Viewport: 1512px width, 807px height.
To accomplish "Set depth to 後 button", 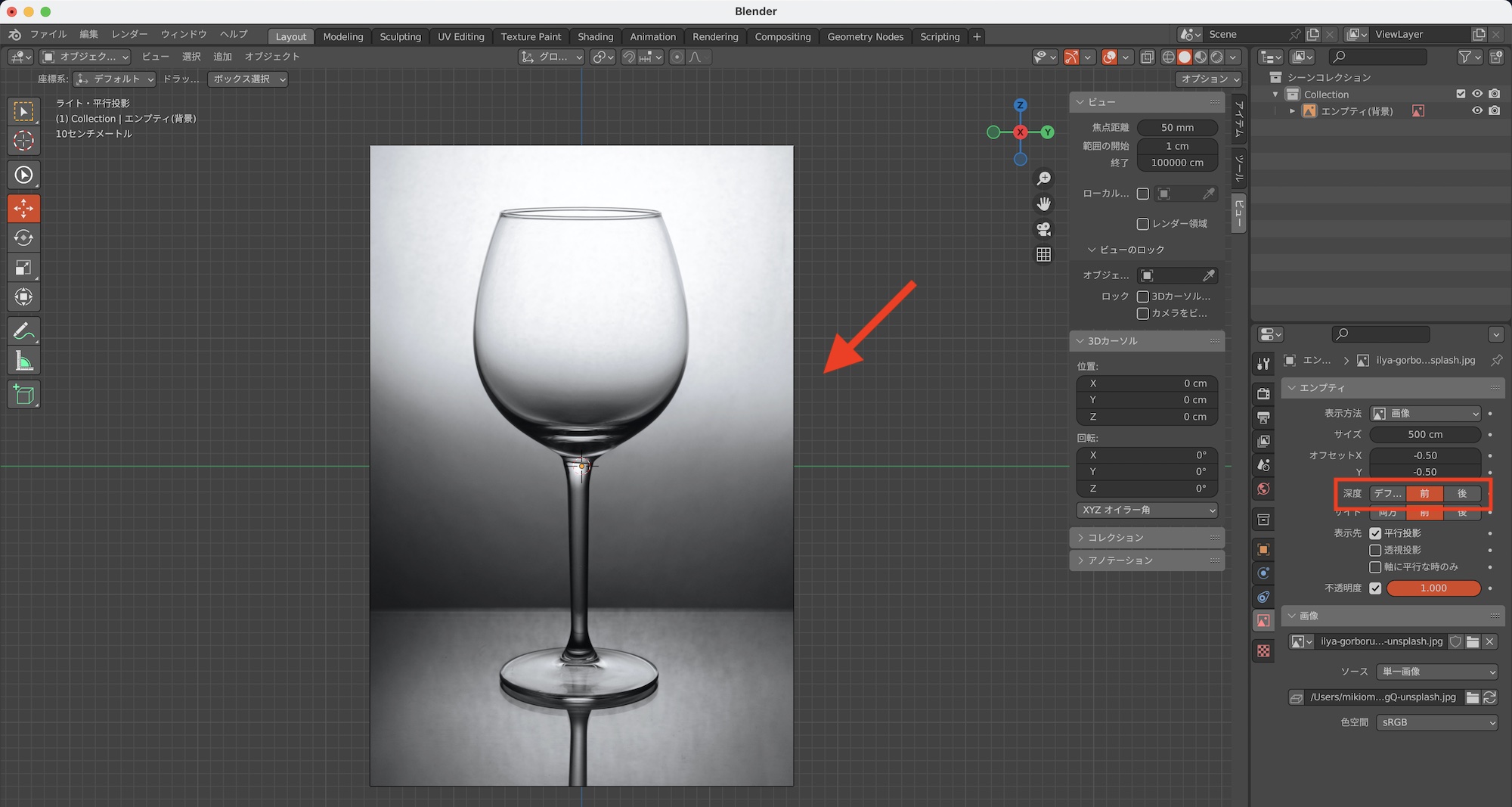I will tap(1462, 493).
